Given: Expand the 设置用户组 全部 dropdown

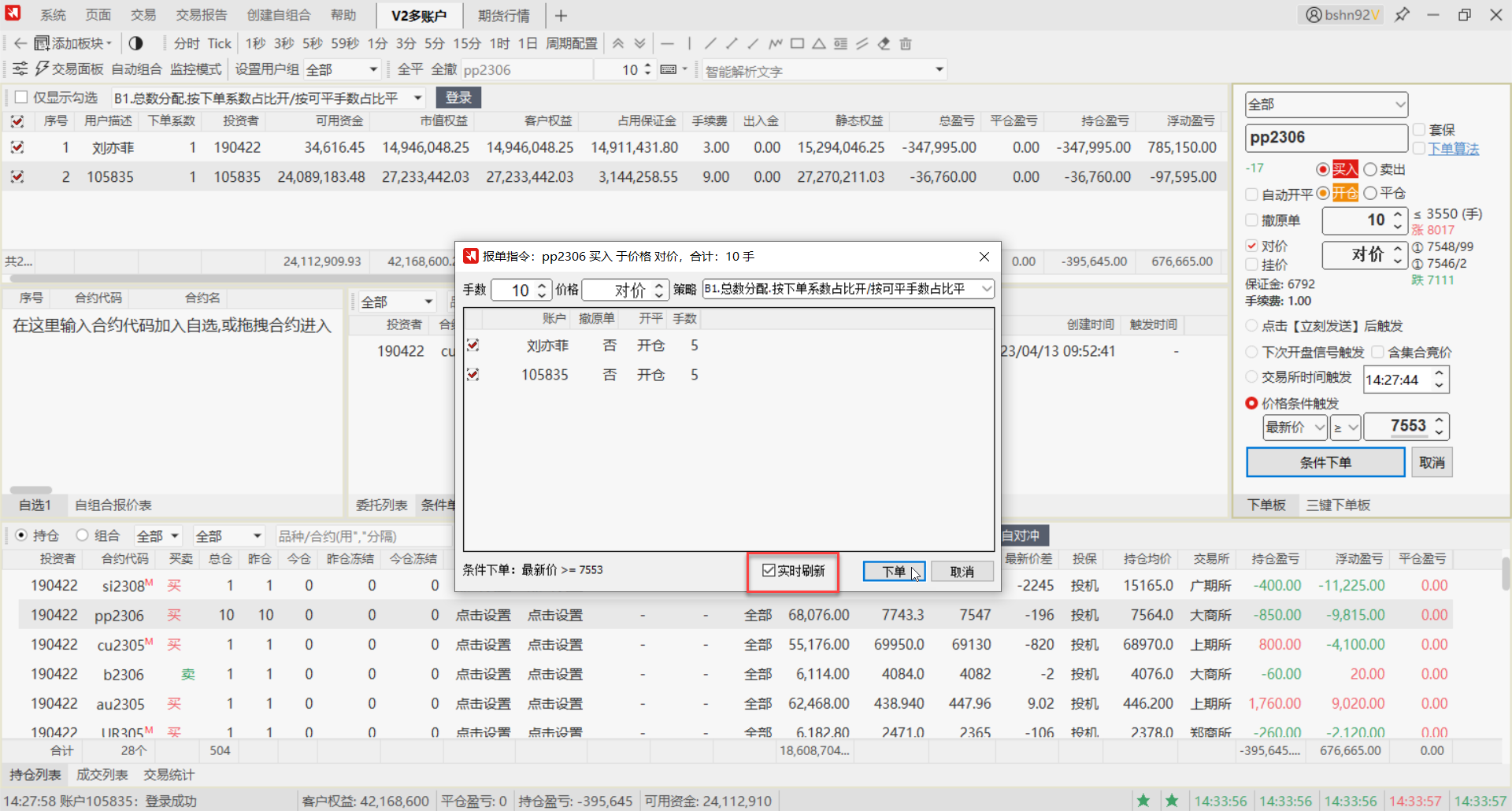Looking at the screenshot, I should 343,69.
